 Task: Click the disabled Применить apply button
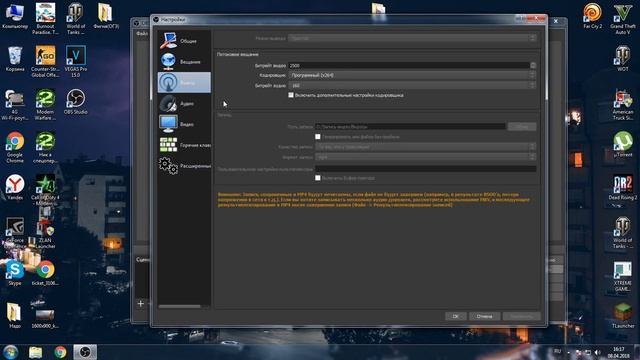(x=522, y=316)
